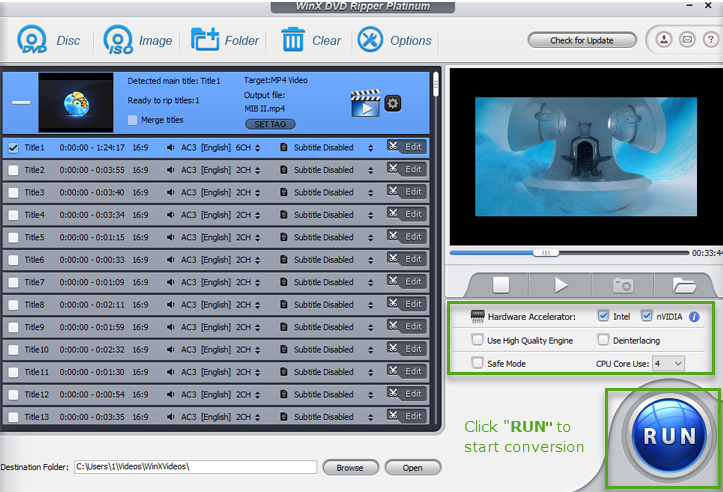The image size is (723, 492).
Task: Click speaker icon on Title10 row
Action: pyautogui.click(x=171, y=350)
